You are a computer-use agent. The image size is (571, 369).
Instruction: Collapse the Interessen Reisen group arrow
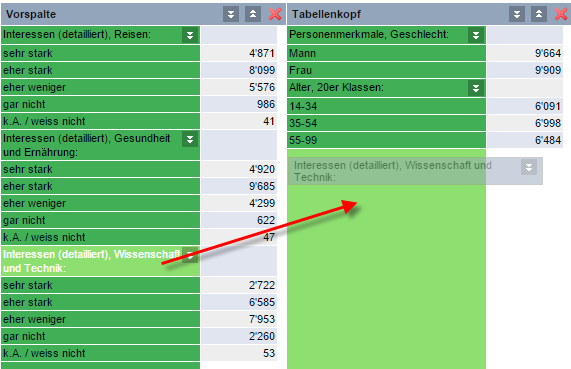pyautogui.click(x=190, y=35)
